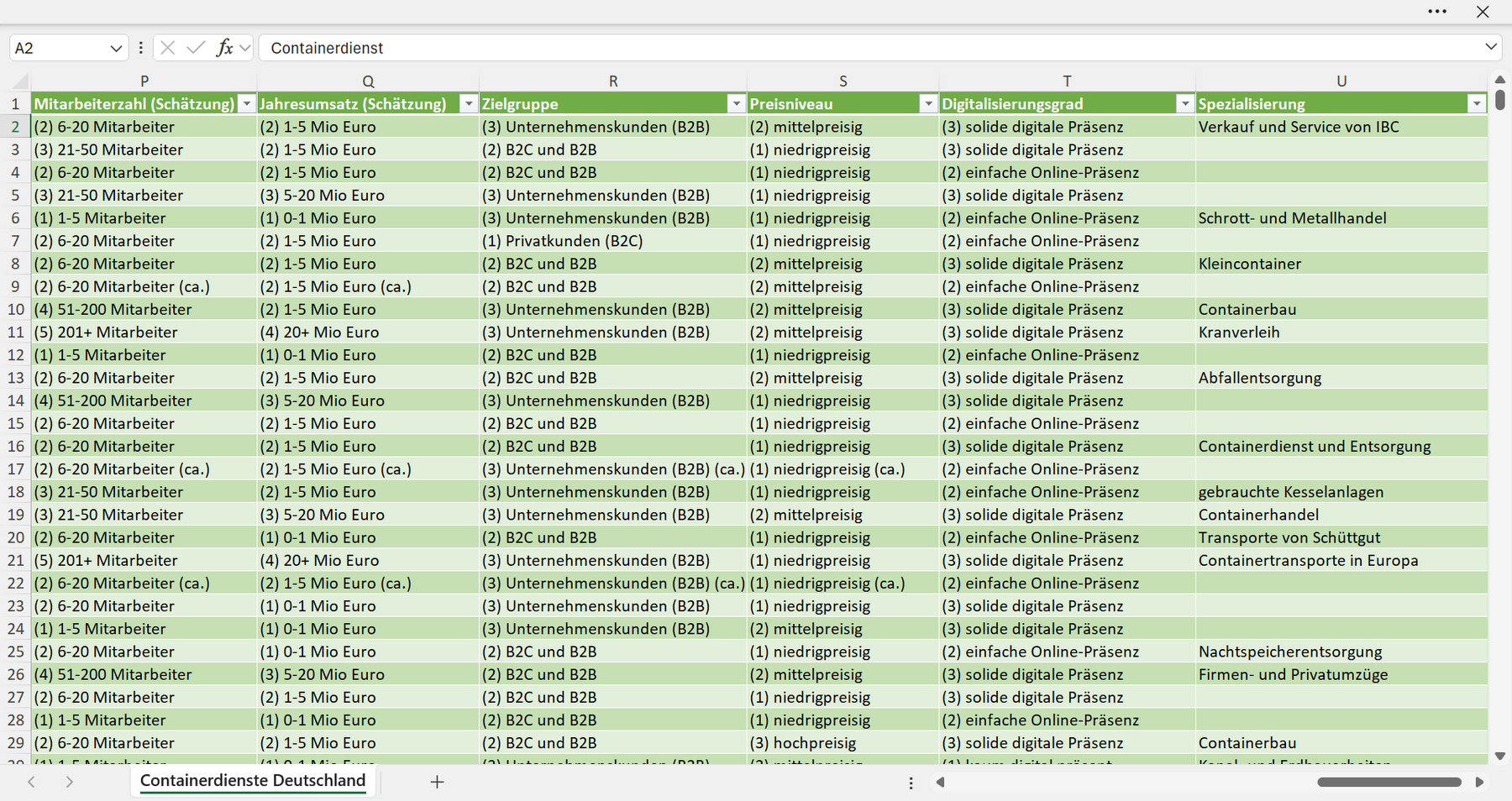Click vertical scrollbar down arrow
Image resolution: width=1512 pixels, height=801 pixels.
(1500, 756)
